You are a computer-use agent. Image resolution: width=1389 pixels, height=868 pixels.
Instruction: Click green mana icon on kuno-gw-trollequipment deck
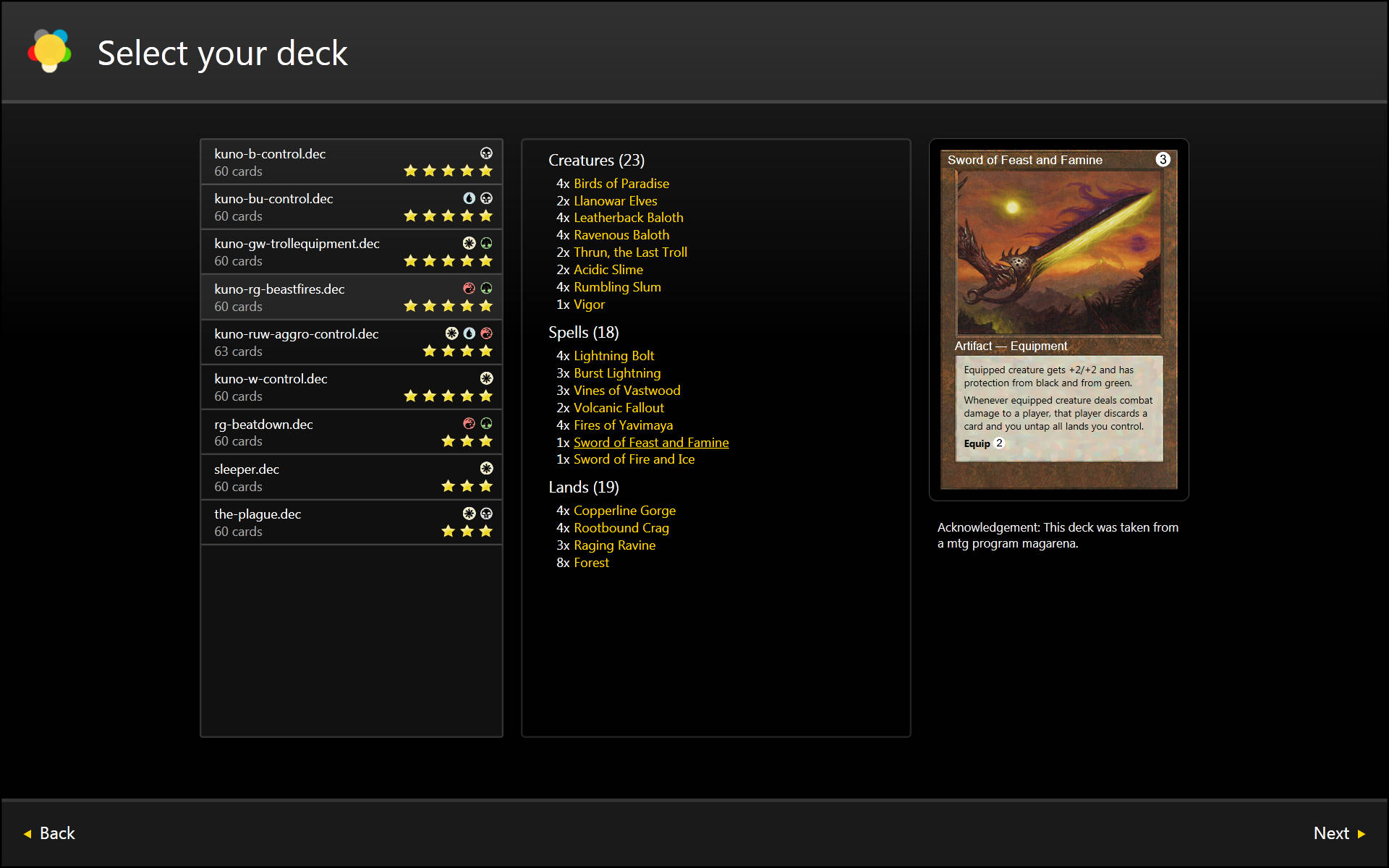pos(486,243)
